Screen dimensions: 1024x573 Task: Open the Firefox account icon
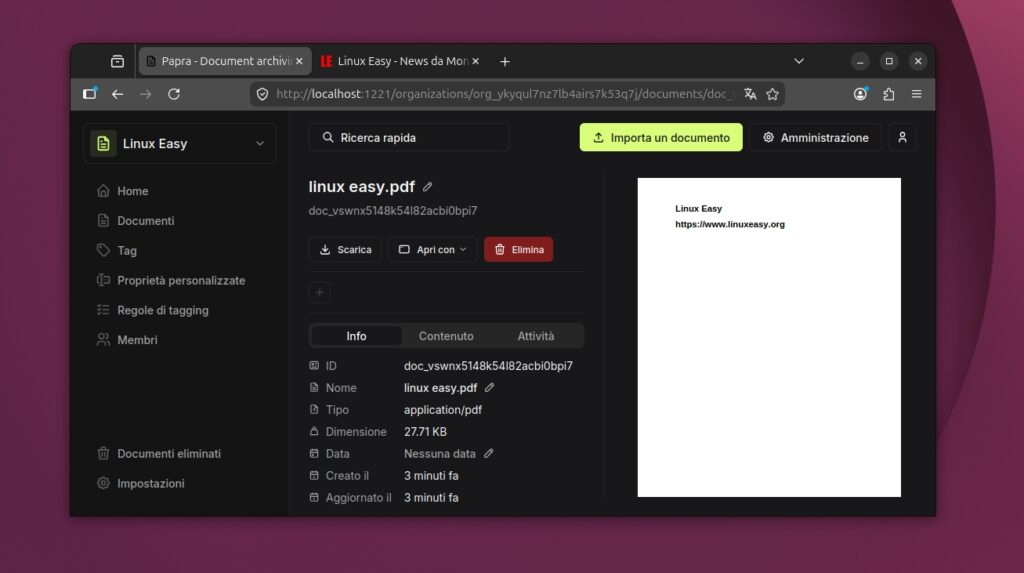coord(861,94)
